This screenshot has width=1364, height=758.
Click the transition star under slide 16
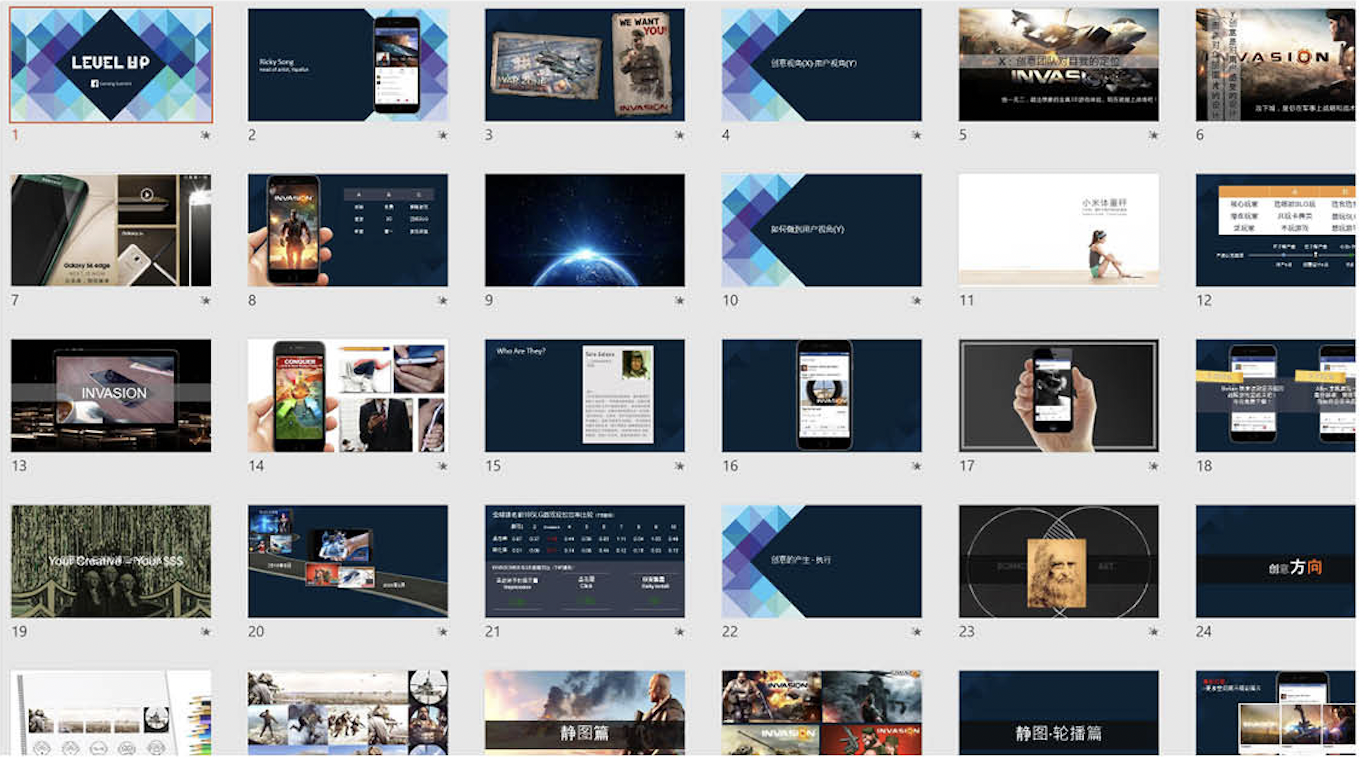click(x=916, y=466)
